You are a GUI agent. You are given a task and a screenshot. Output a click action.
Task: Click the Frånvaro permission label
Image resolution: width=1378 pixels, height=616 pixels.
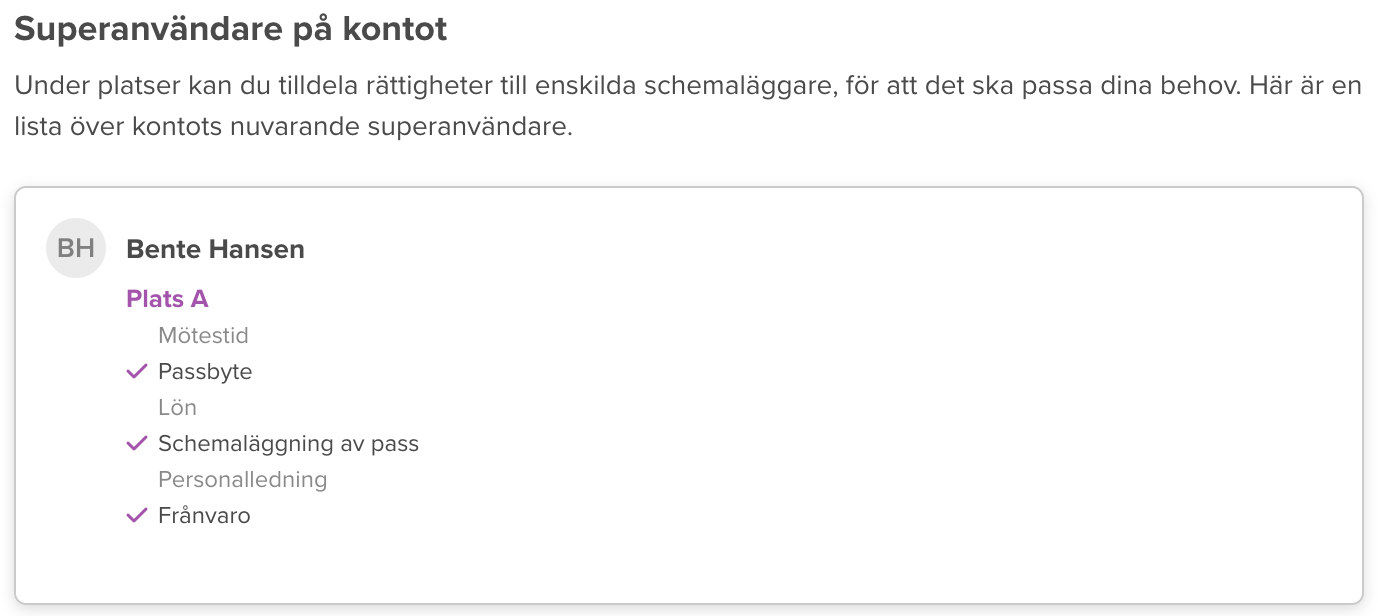pos(204,516)
